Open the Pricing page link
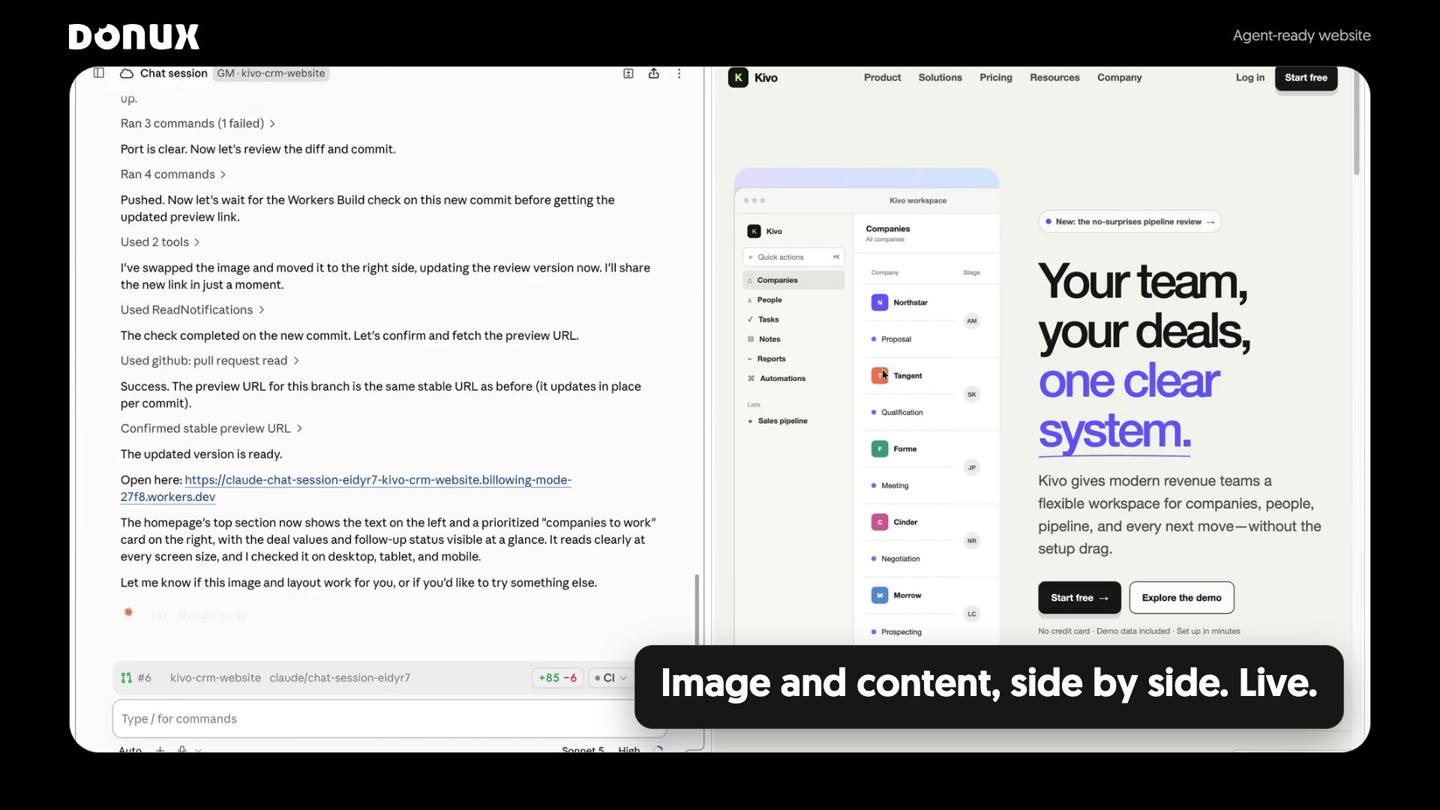 click(995, 78)
